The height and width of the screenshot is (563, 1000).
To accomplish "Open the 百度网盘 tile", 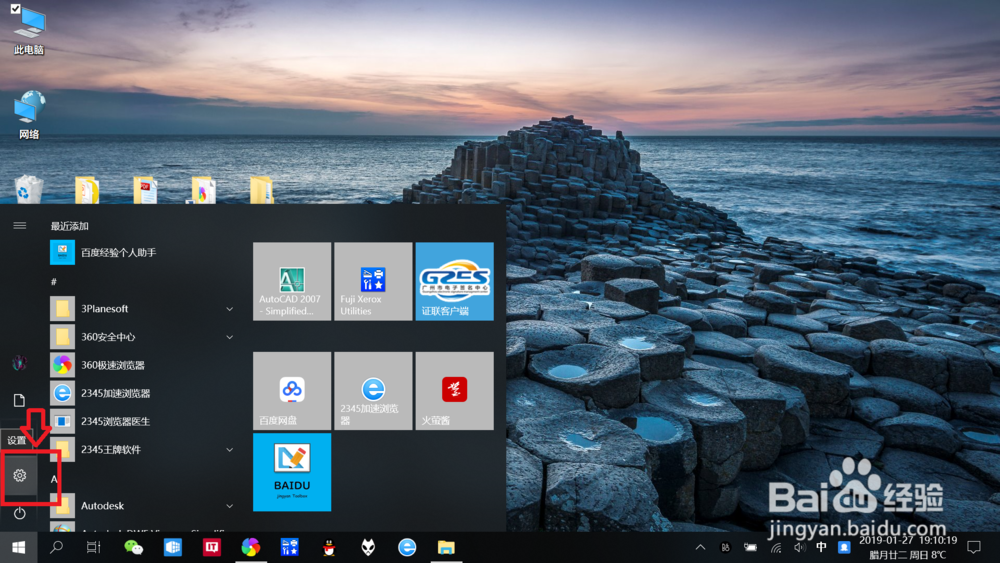I will pyautogui.click(x=292, y=390).
